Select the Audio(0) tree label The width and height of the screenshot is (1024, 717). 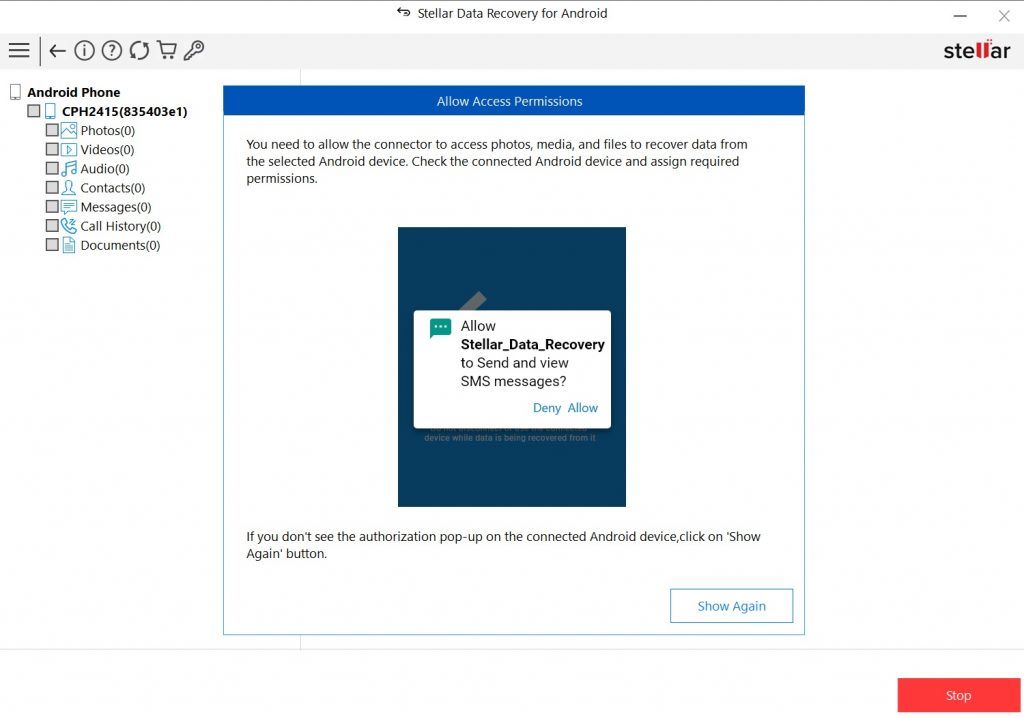104,168
